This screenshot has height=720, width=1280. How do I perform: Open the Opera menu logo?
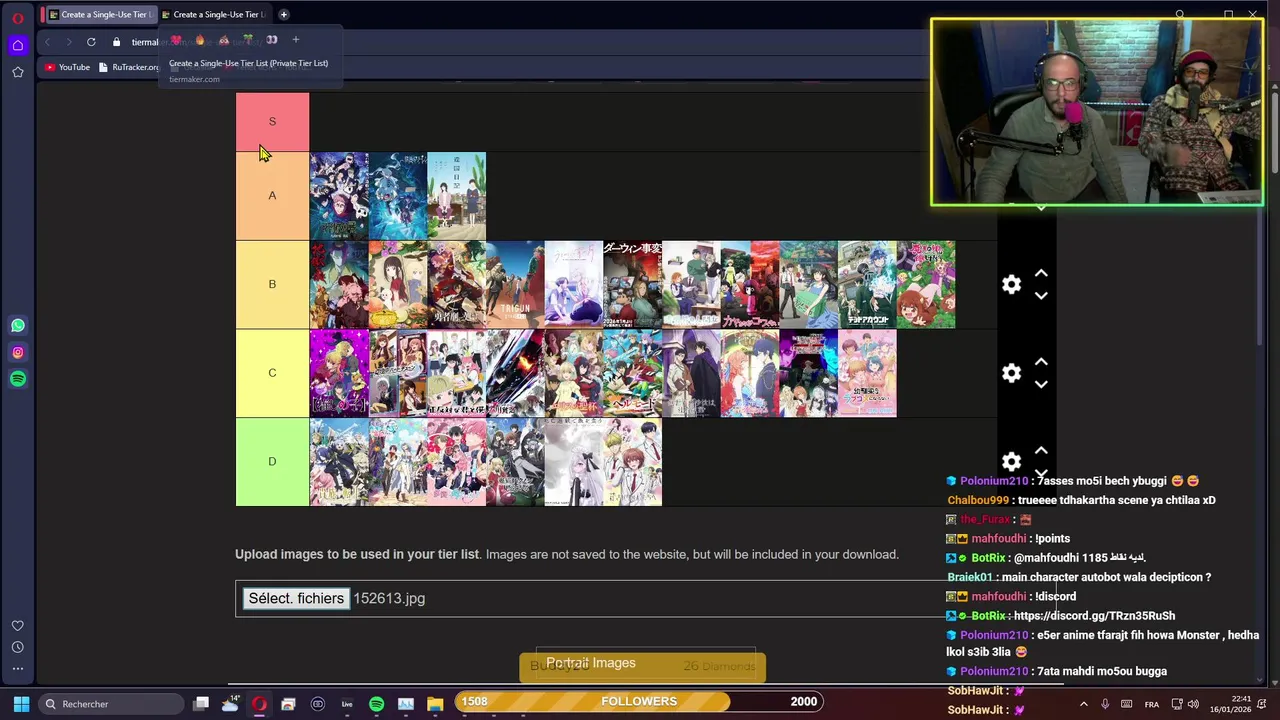17,18
